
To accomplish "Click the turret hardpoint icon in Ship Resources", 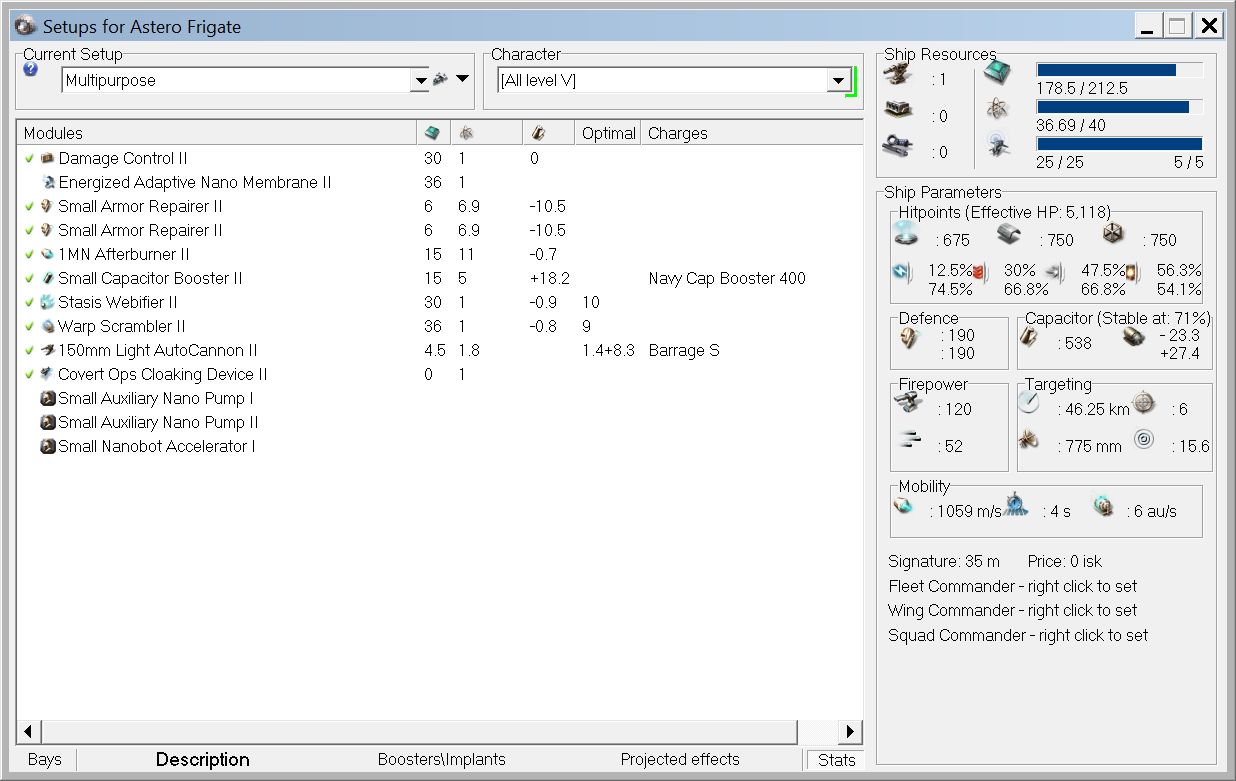I will tap(900, 74).
